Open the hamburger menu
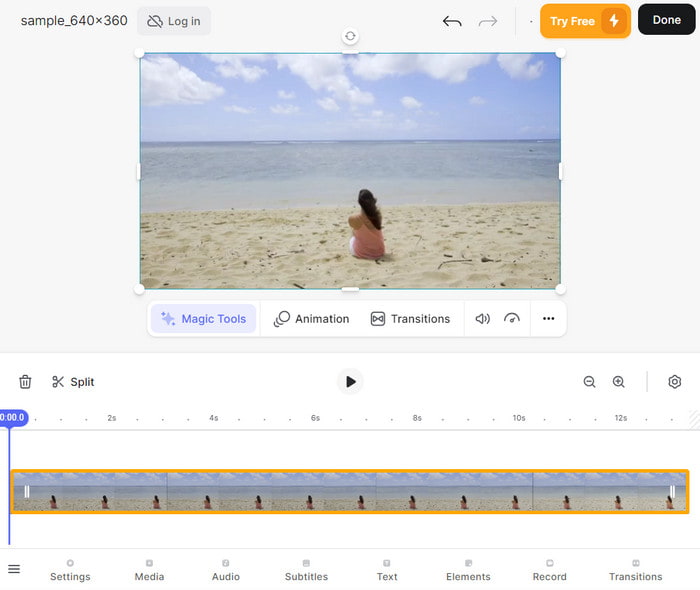This screenshot has height=590, width=700. pyautogui.click(x=14, y=569)
